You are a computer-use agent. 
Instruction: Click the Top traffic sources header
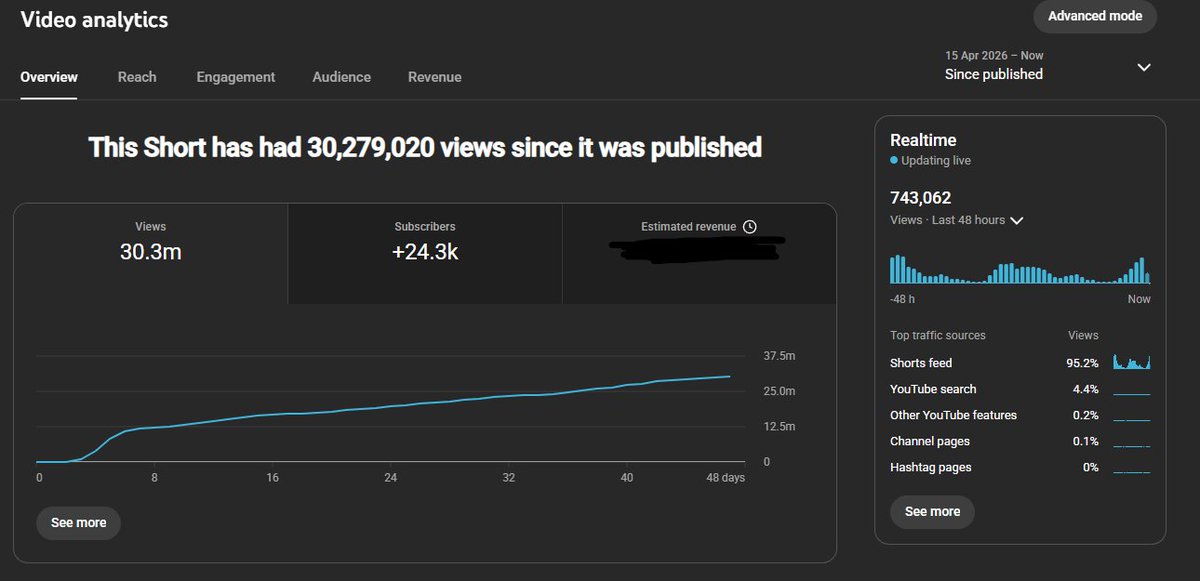point(938,335)
